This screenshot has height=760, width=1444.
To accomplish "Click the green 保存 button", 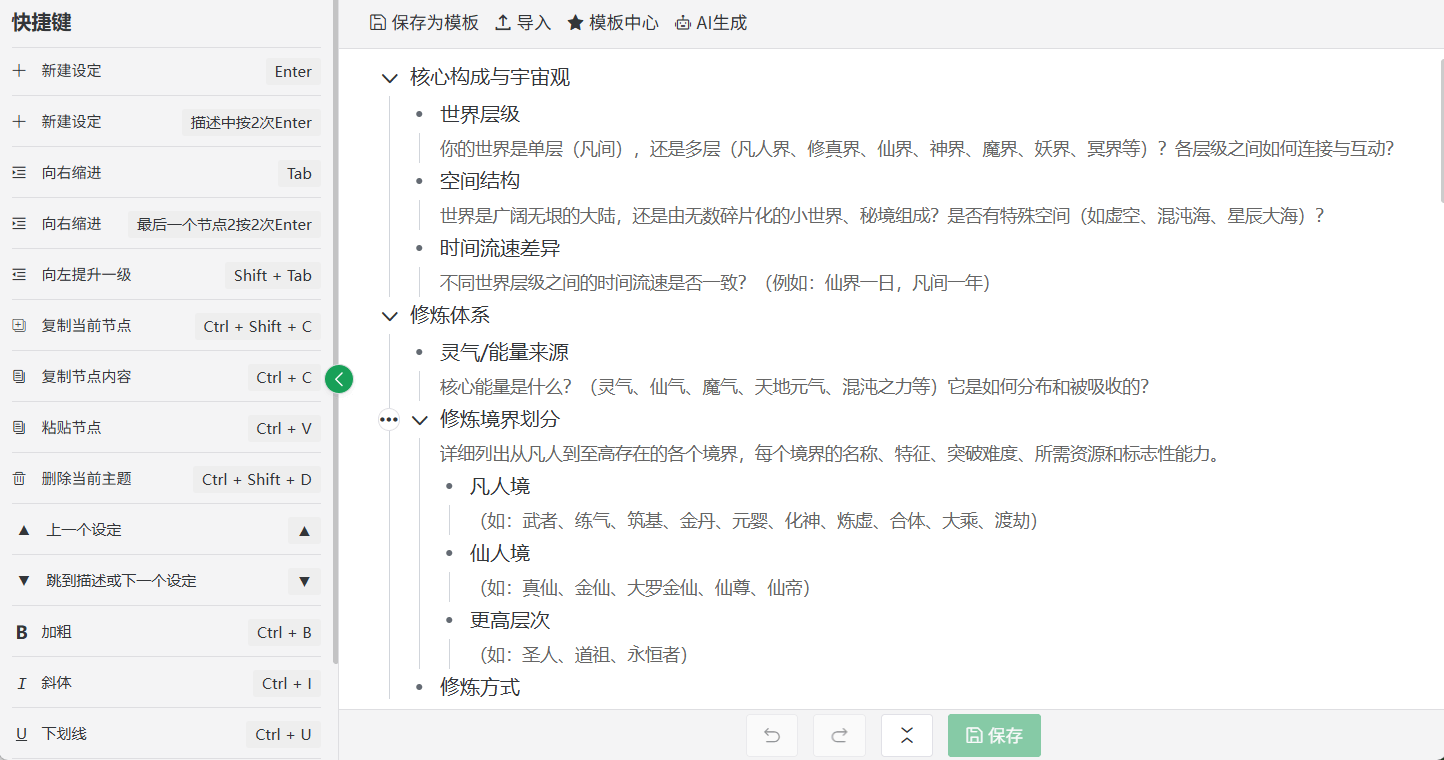I will click(x=994, y=735).
